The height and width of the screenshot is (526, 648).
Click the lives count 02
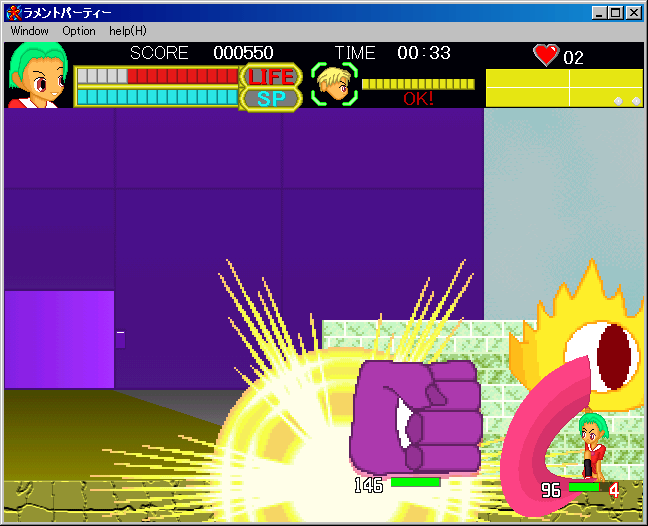point(573,58)
